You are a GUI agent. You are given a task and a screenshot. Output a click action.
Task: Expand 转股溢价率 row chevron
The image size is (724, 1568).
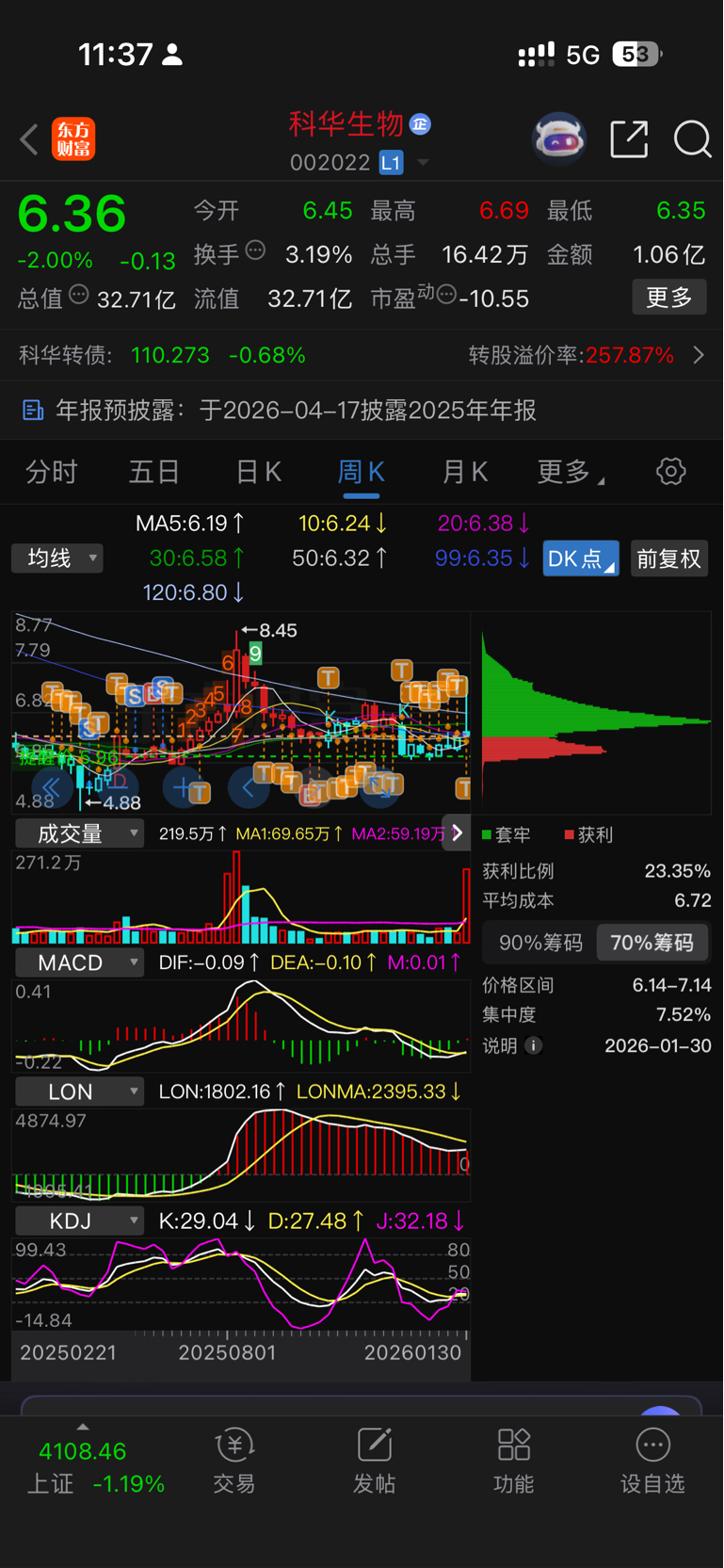coord(699,355)
